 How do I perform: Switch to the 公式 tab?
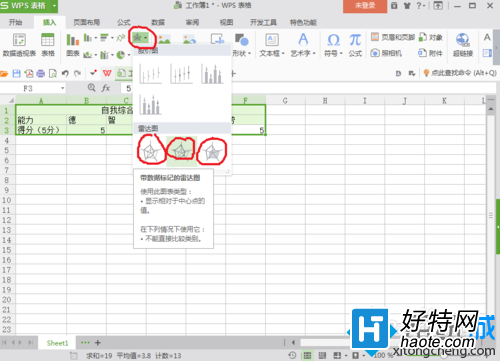click(124, 22)
